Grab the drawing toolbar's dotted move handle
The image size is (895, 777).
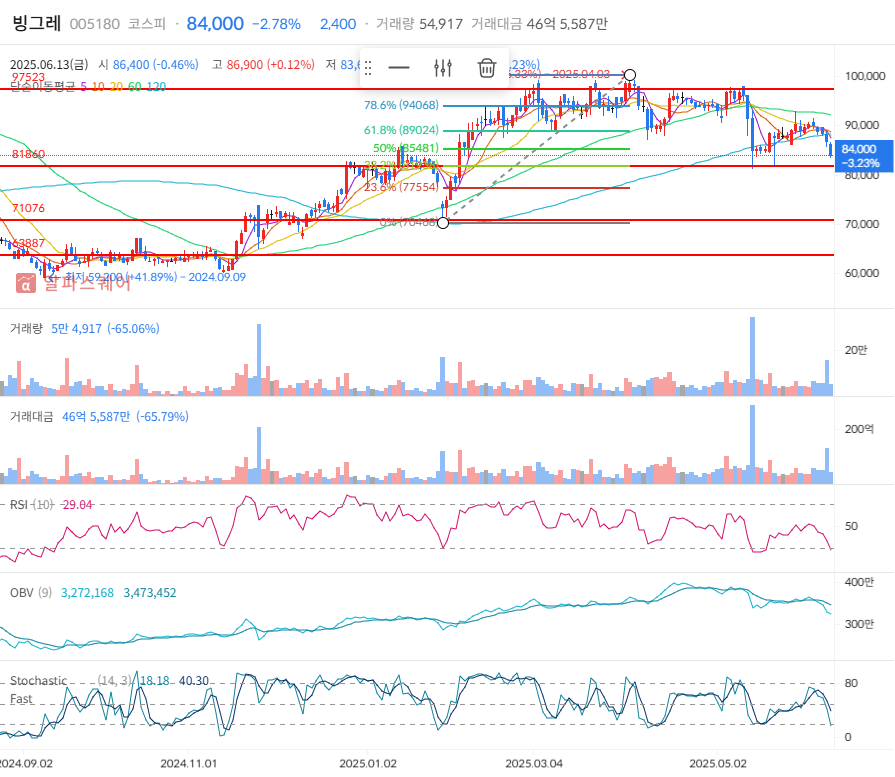tap(368, 69)
